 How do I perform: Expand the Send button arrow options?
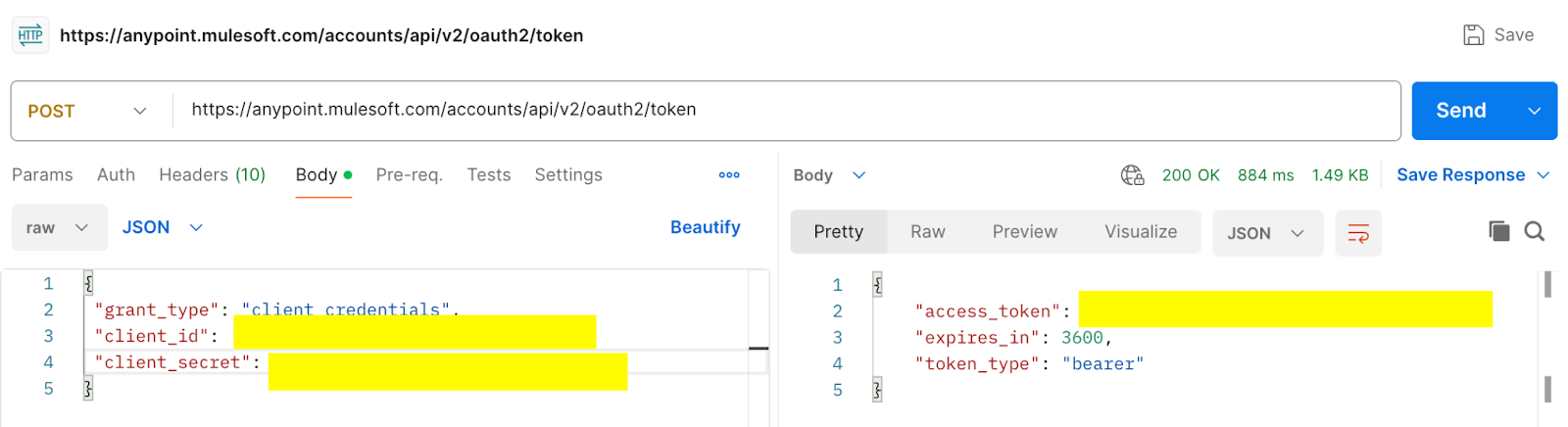pyautogui.click(x=1535, y=111)
